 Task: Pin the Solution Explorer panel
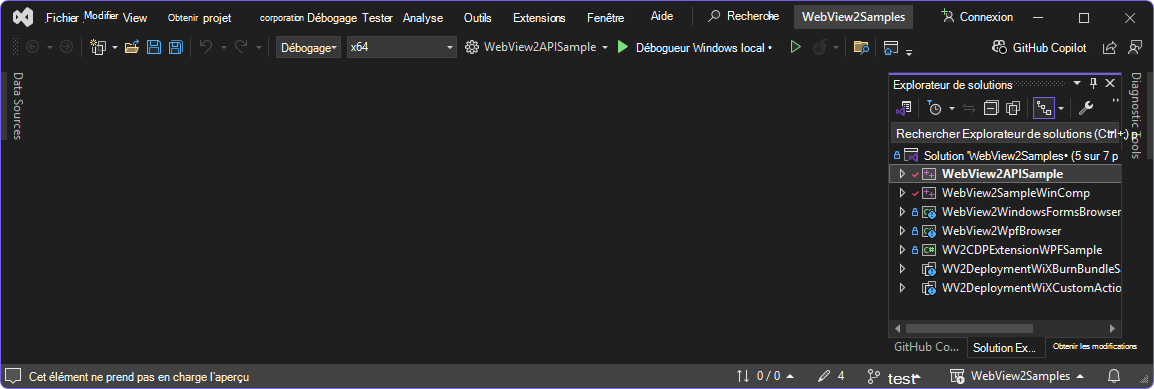[x=1093, y=84]
